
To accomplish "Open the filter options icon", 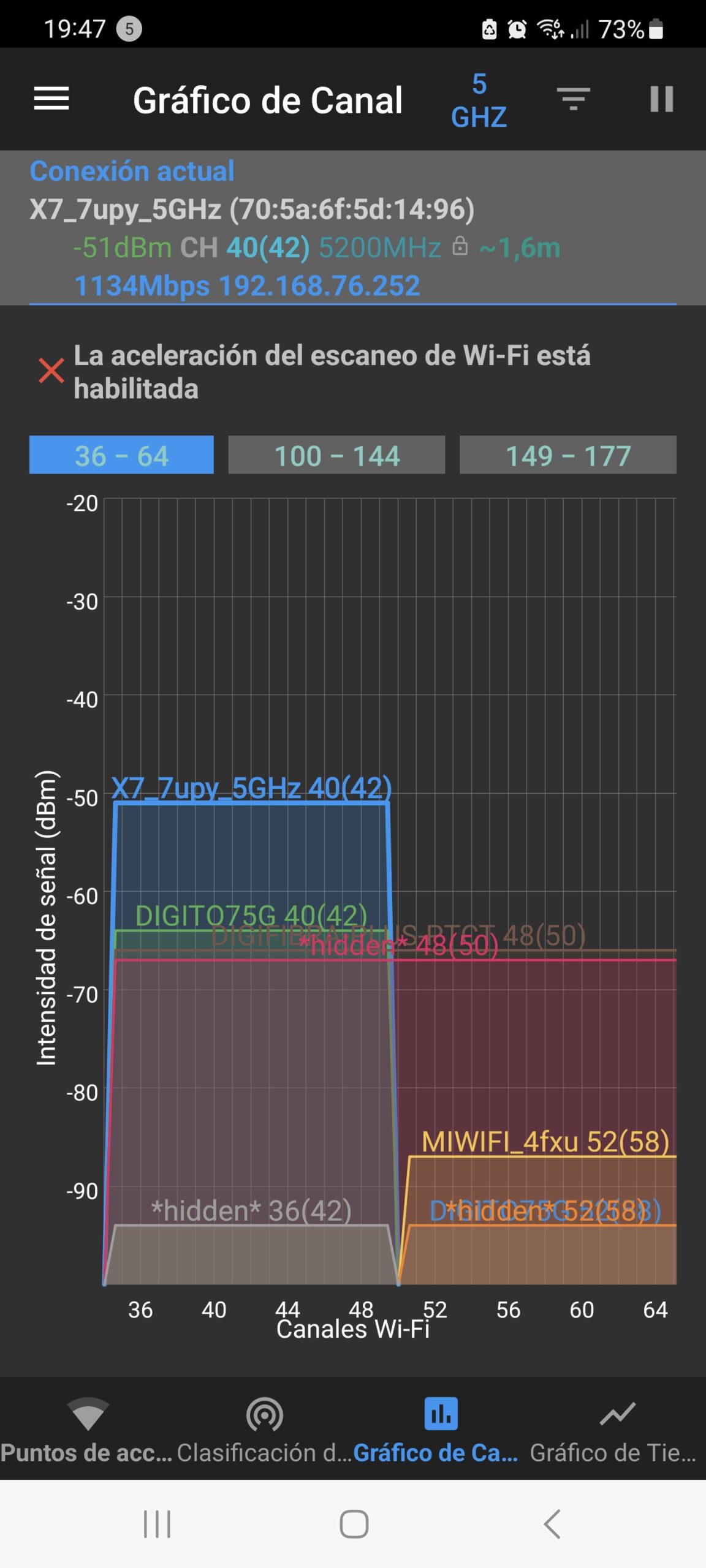I will point(573,99).
